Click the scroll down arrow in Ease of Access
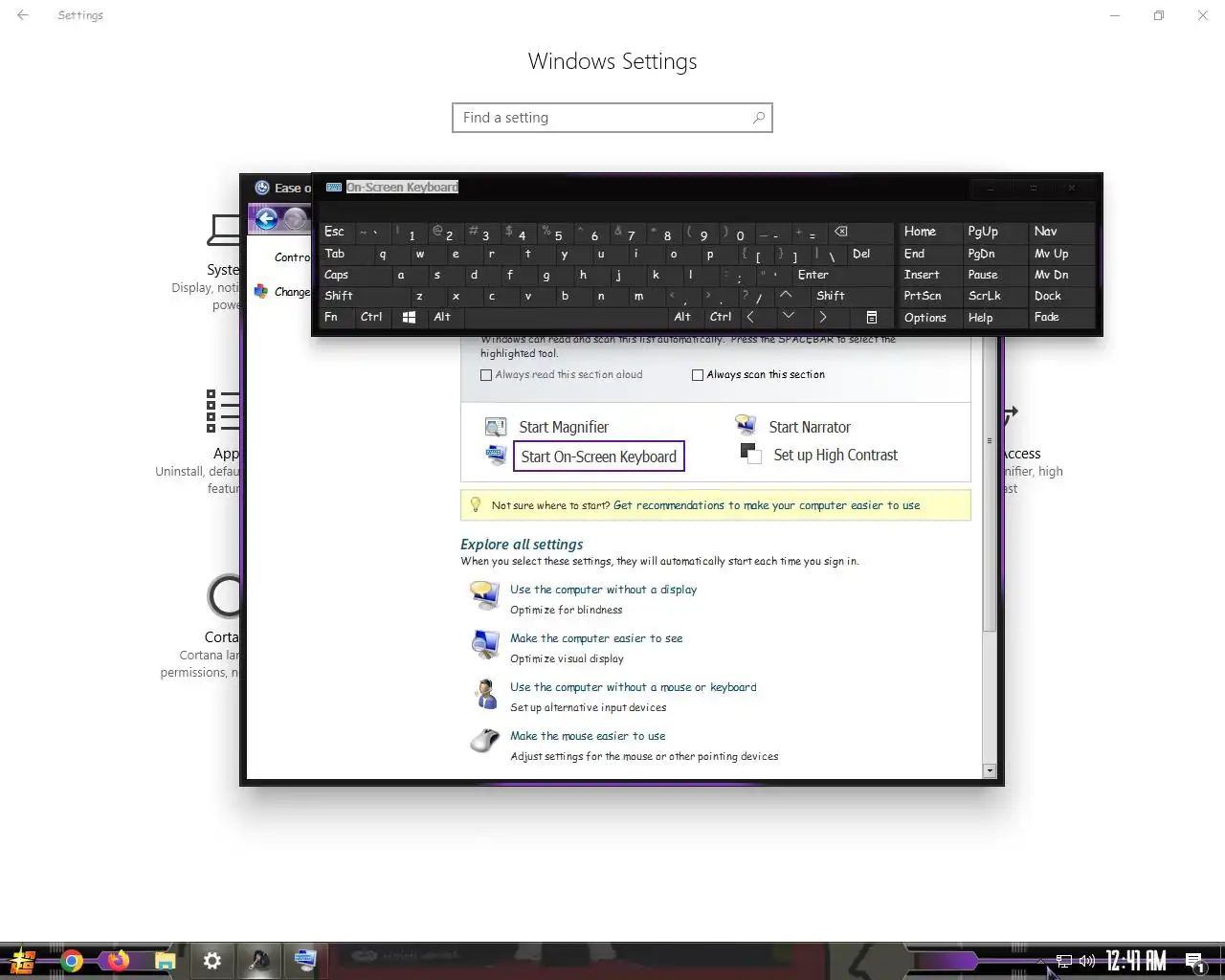Image resolution: width=1225 pixels, height=980 pixels. coord(990,770)
